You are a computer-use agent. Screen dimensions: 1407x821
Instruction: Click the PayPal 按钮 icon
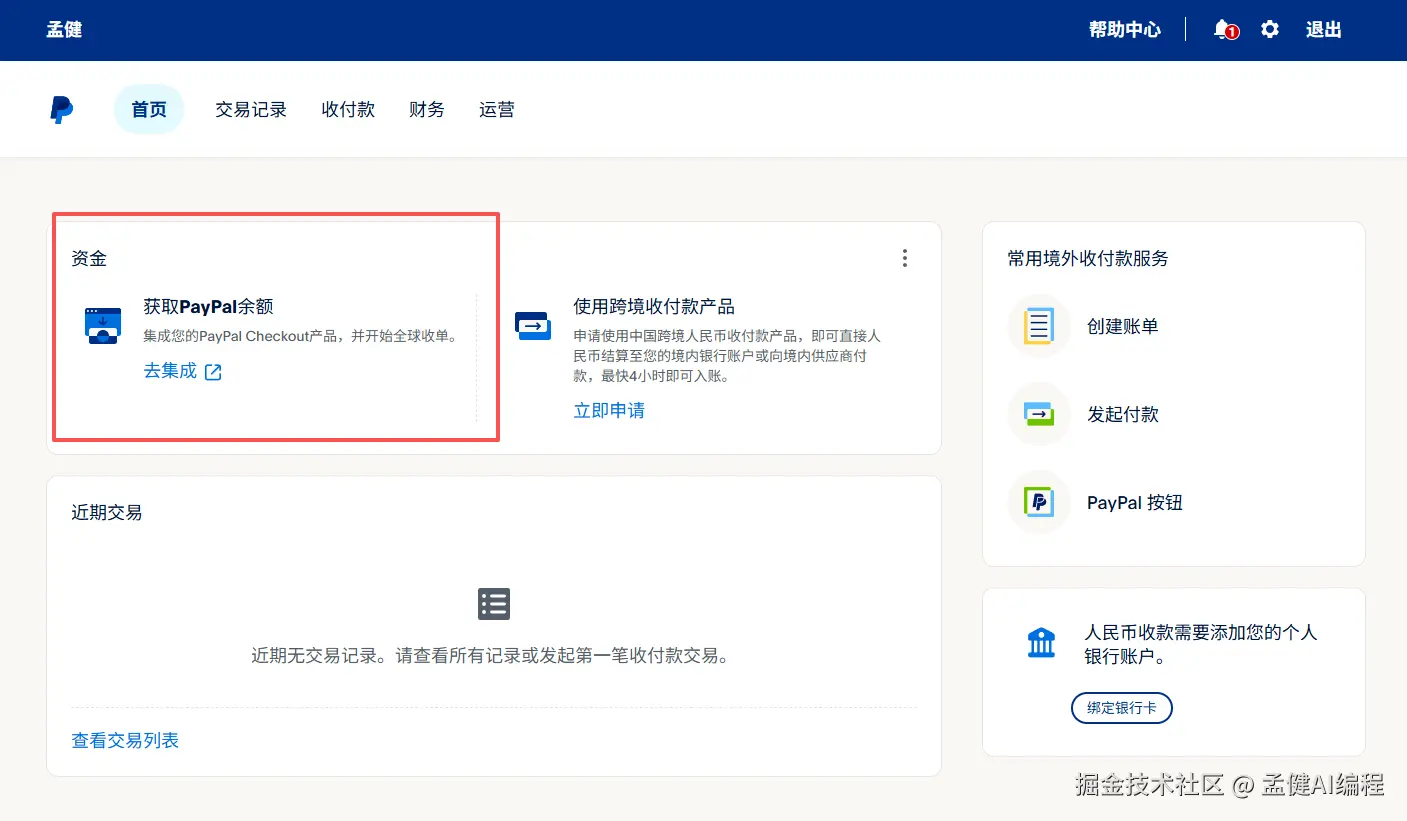coord(1039,502)
